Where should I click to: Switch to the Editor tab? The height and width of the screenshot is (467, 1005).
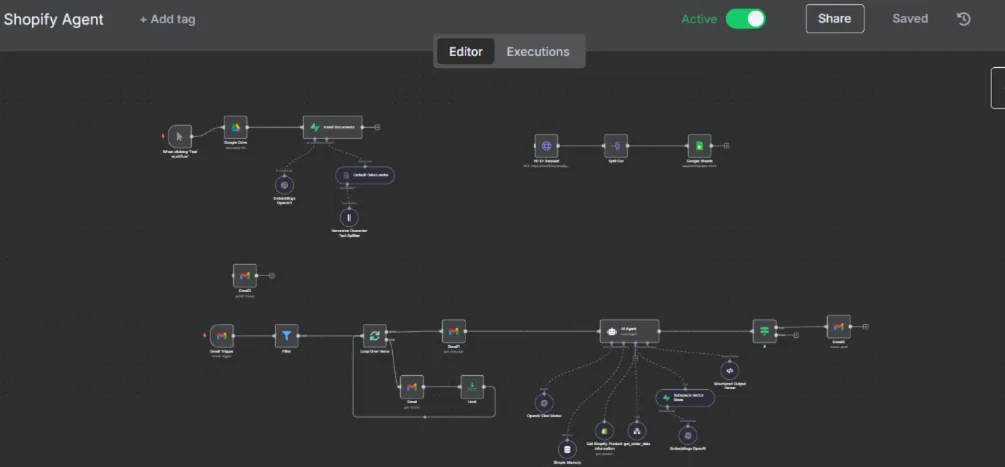(465, 51)
